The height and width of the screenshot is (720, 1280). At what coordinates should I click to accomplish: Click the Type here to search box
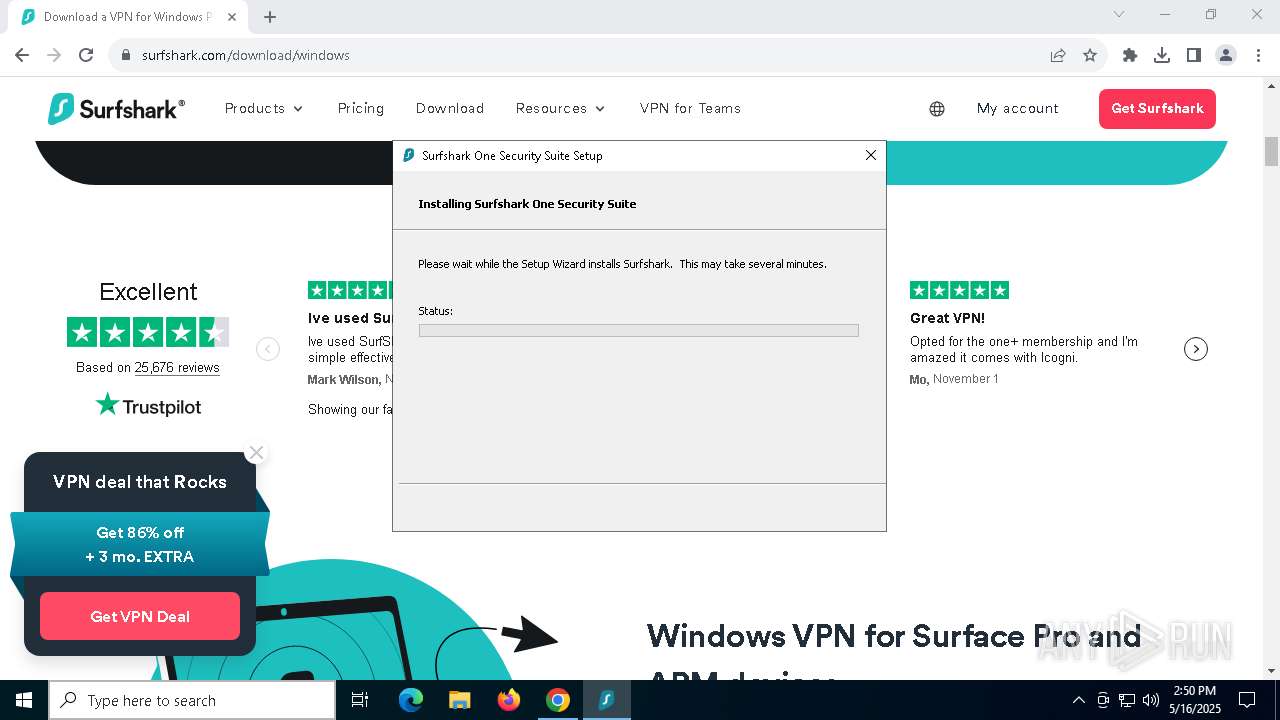192,700
